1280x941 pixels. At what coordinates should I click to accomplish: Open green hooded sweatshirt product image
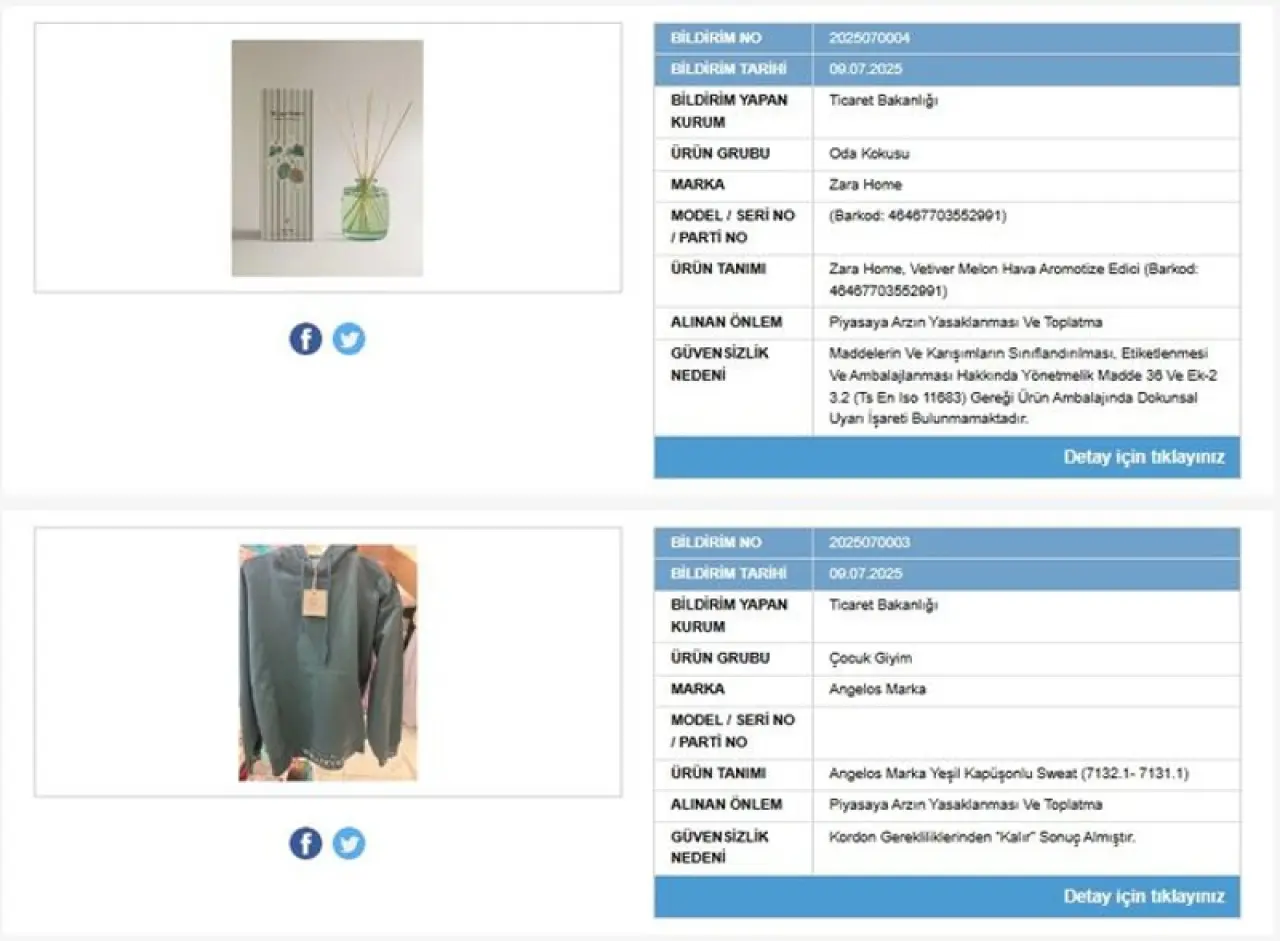click(327, 662)
